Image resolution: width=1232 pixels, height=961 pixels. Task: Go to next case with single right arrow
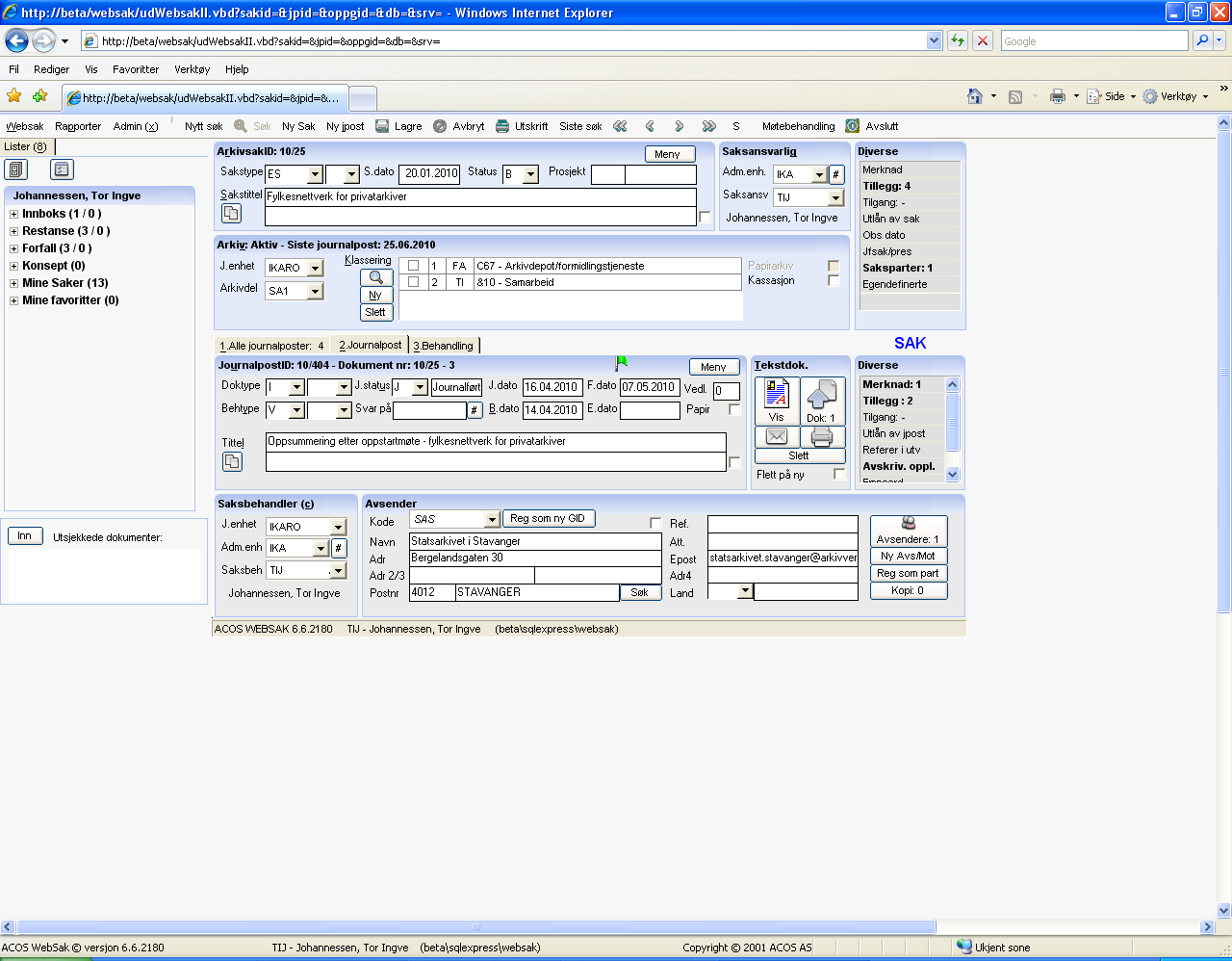tap(680, 126)
